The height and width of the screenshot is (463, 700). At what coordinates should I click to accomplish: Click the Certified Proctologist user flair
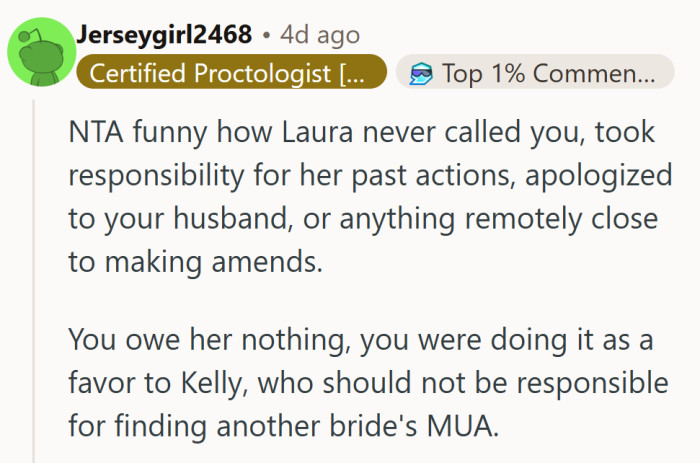[231, 73]
